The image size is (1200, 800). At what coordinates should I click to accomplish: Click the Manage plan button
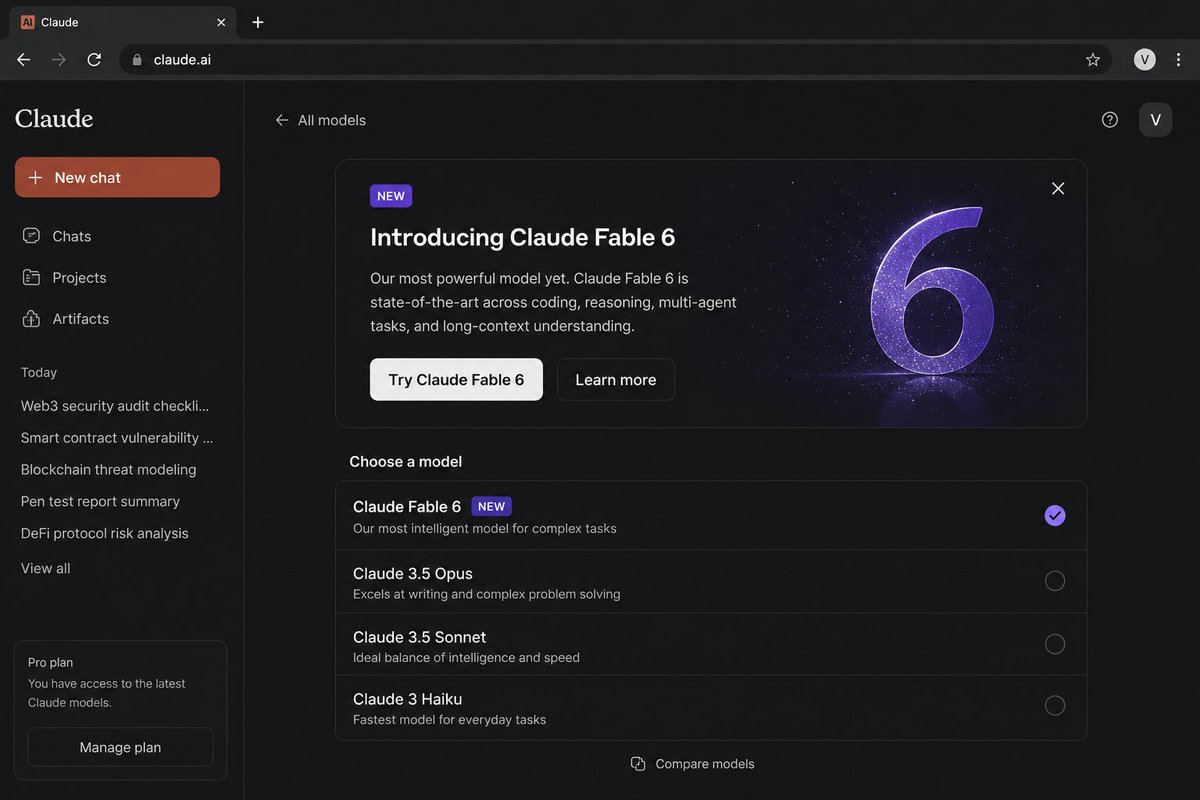click(120, 747)
